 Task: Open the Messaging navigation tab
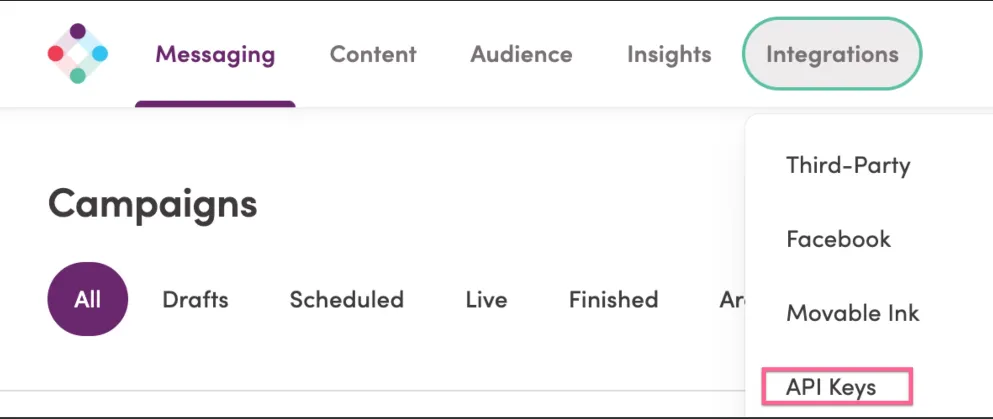pos(215,54)
